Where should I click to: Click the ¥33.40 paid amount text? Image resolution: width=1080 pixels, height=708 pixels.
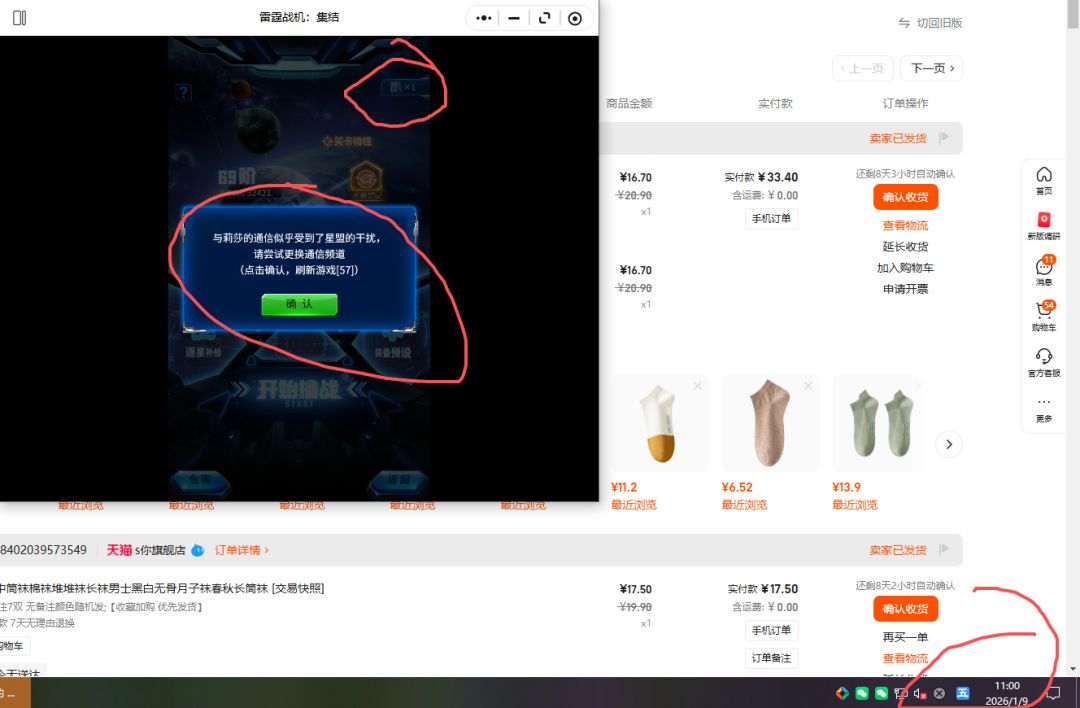pos(778,177)
